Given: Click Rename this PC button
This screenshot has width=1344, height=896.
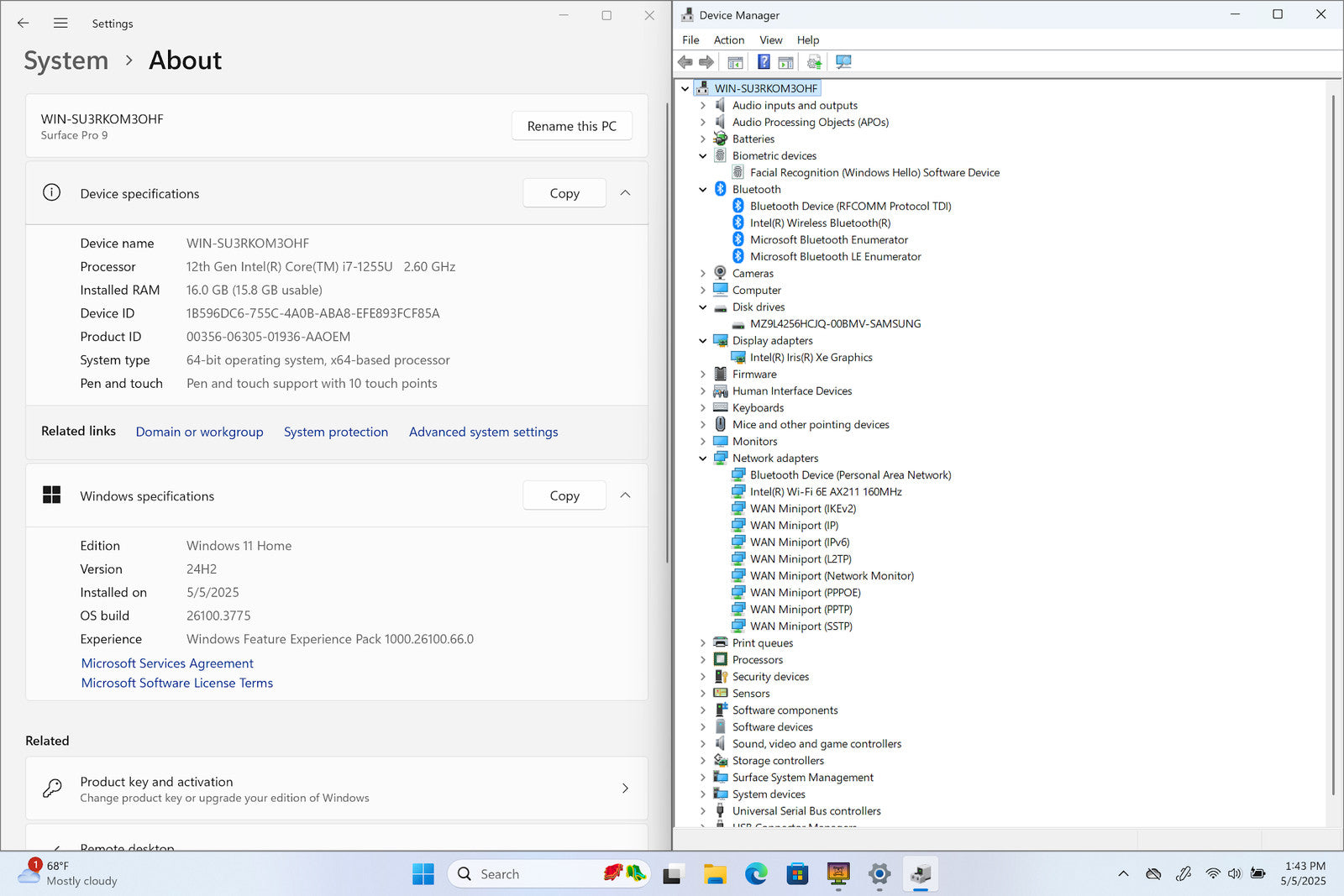Looking at the screenshot, I should pyautogui.click(x=572, y=126).
